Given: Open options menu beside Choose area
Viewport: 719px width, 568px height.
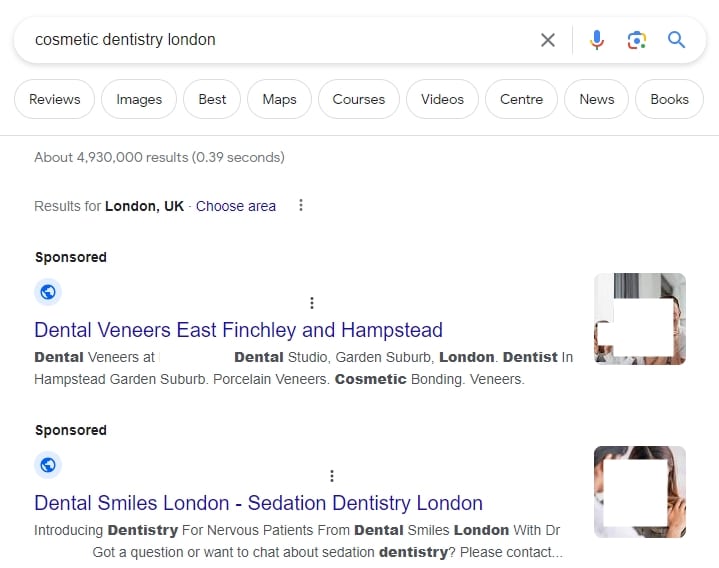Looking at the screenshot, I should pyautogui.click(x=301, y=206).
